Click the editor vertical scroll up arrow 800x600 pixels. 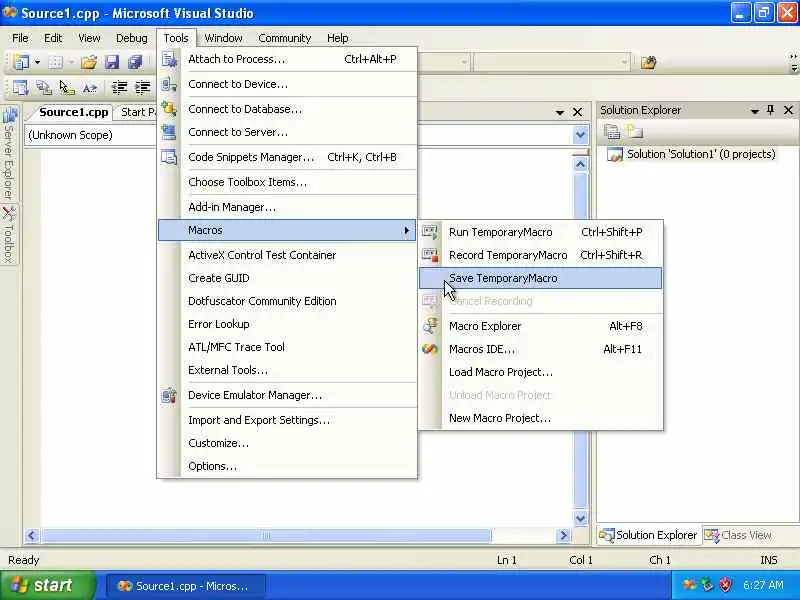(x=580, y=165)
